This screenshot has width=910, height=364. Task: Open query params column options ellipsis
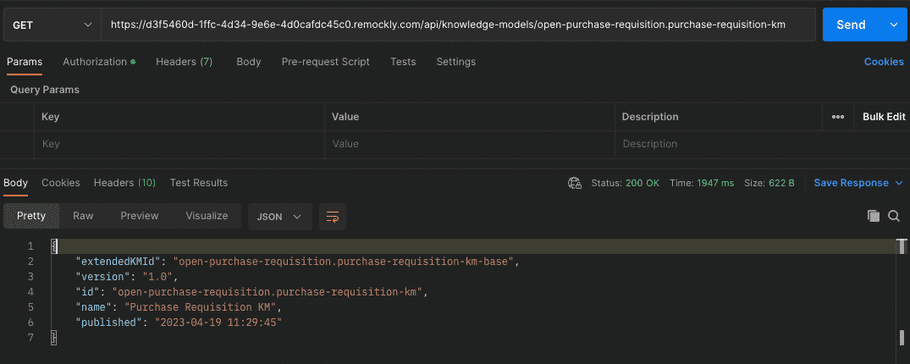[x=837, y=117]
